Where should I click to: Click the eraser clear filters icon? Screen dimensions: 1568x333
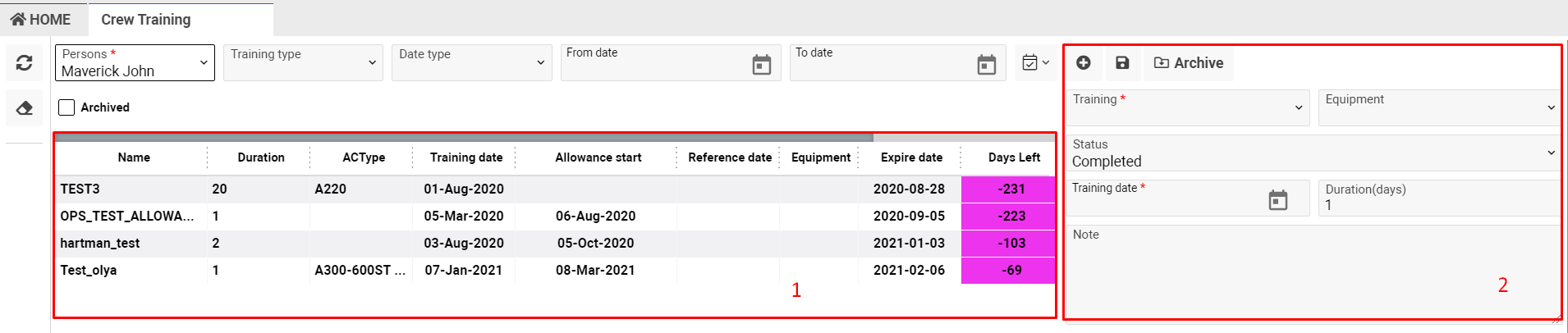click(x=24, y=108)
